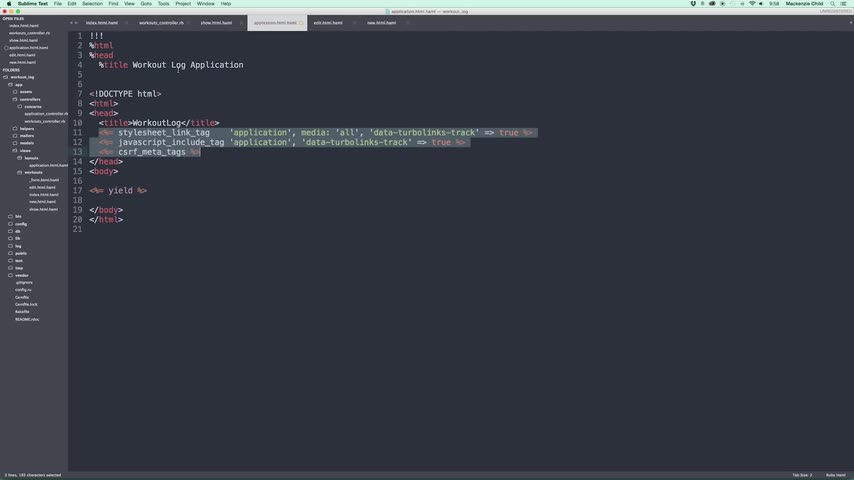
Task: Expand the bin folder
Action: click(x=18, y=217)
